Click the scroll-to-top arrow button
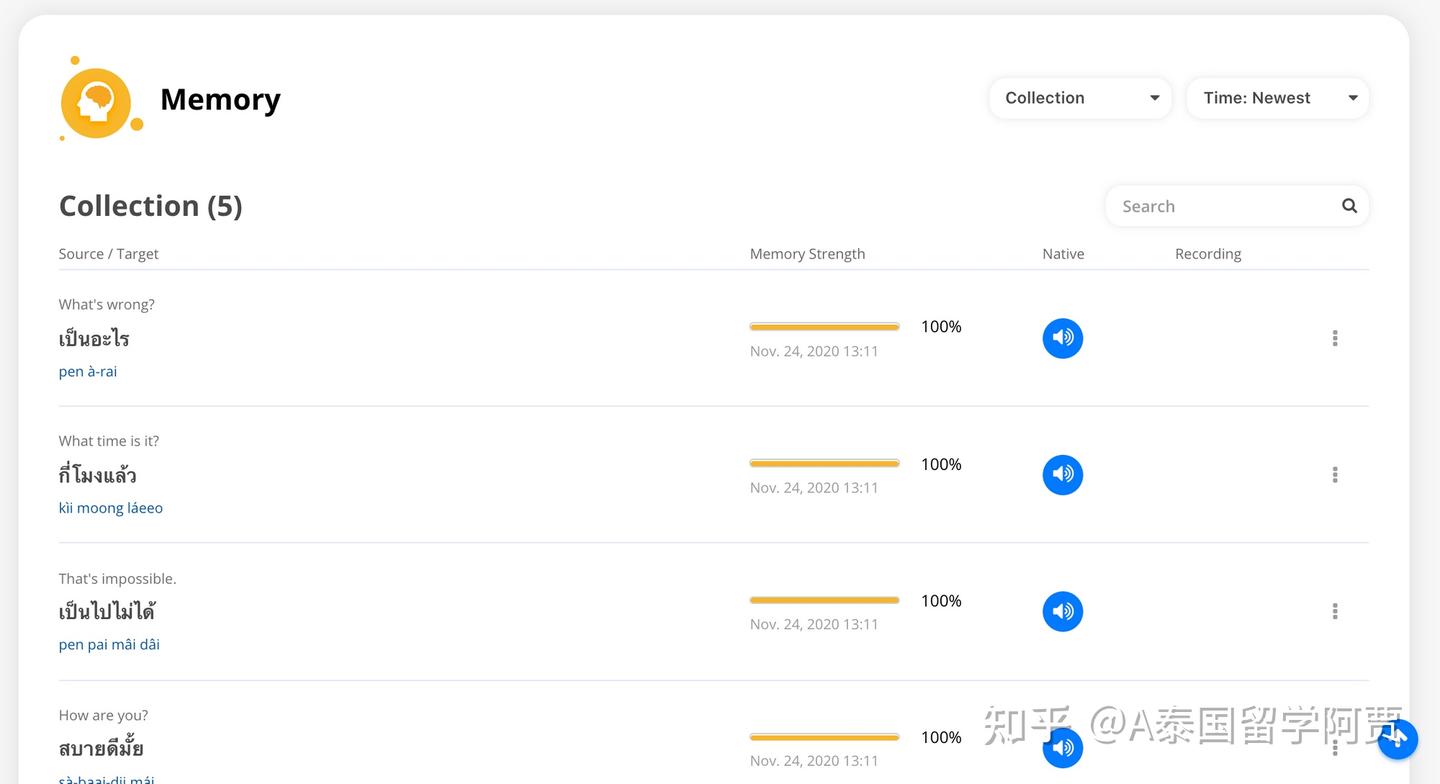Screen dimensions: 1440x784 pyautogui.click(x=1397, y=739)
